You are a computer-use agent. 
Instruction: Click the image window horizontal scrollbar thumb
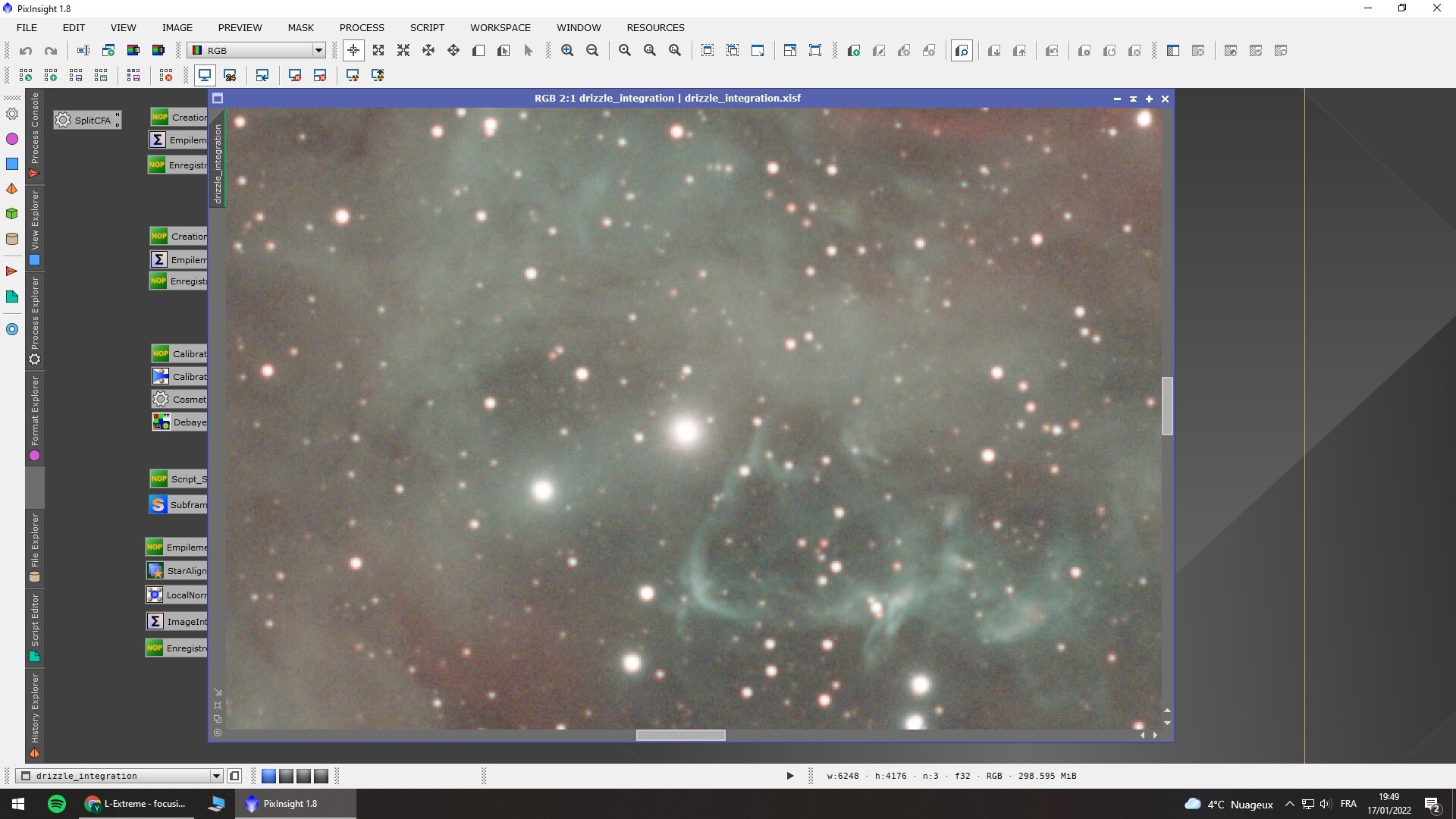tap(680, 735)
